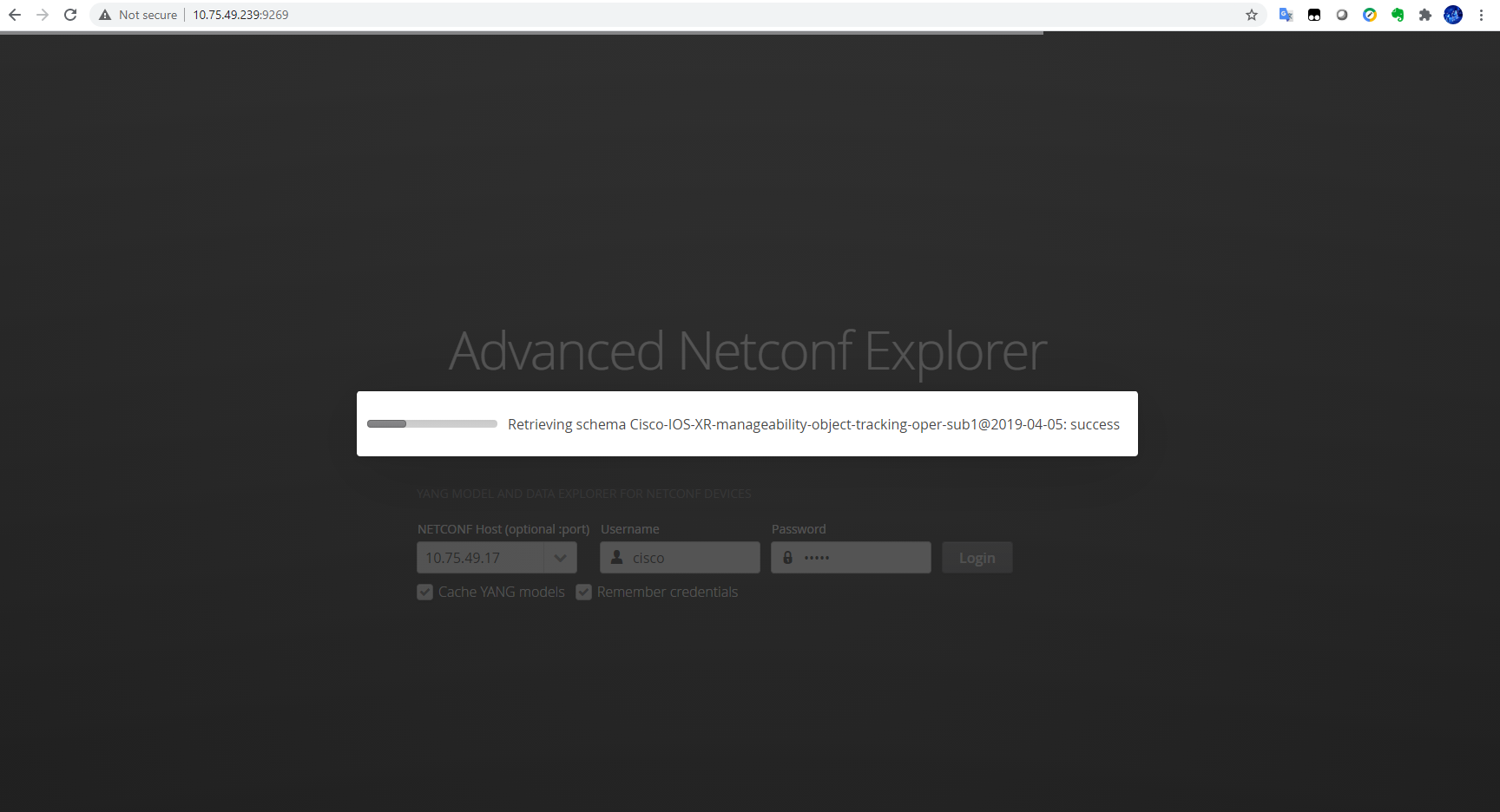Viewport: 1500px width, 812px height.
Task: Click the Not secure warning icon
Action: [105, 15]
